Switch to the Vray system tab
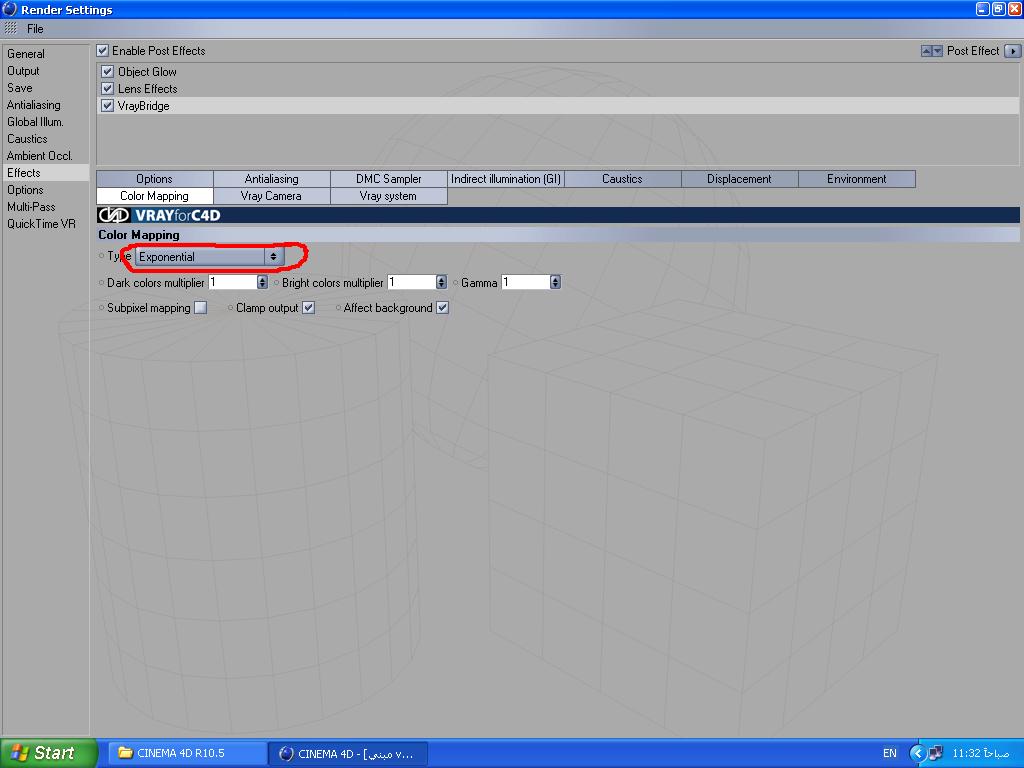Image resolution: width=1024 pixels, height=768 pixels. pos(389,196)
